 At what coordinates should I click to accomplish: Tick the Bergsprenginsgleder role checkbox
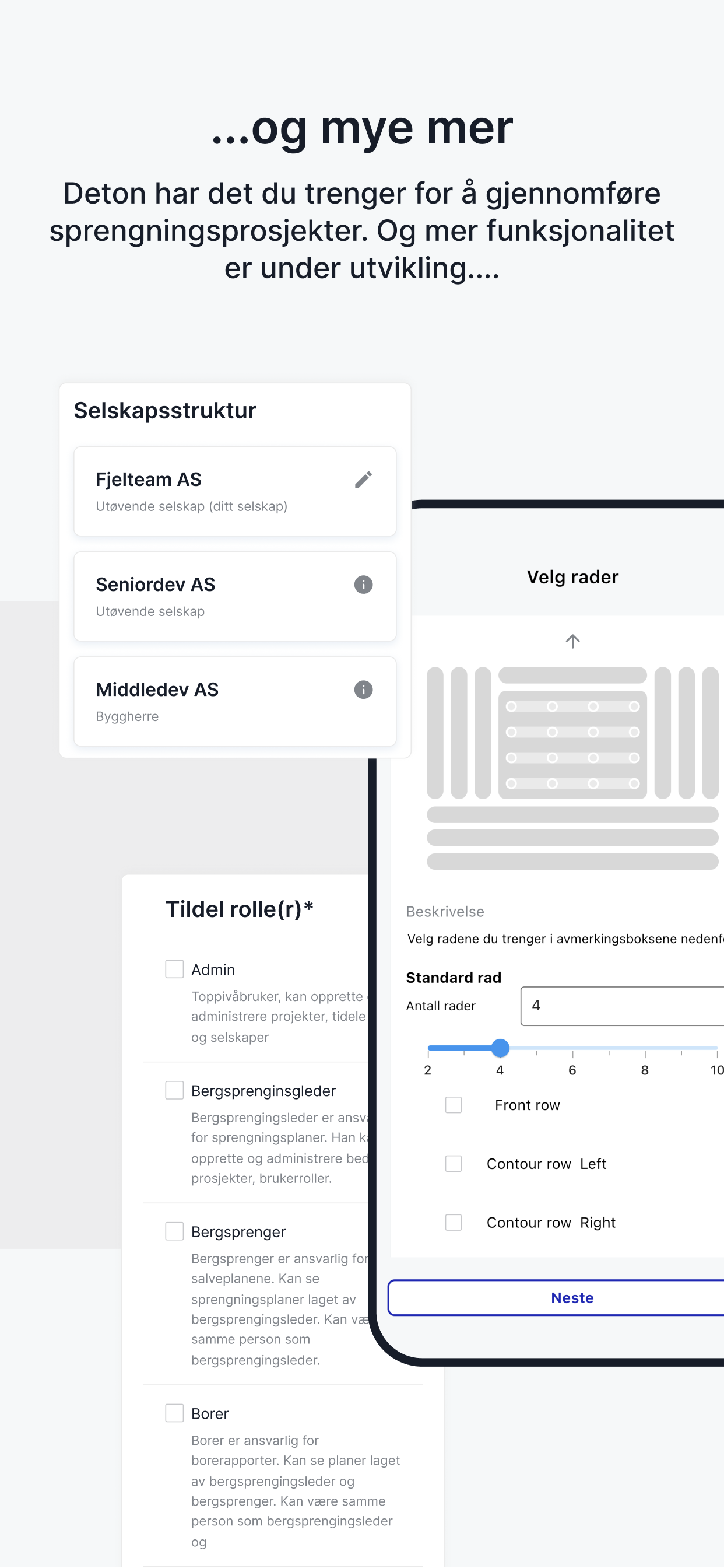pos(175,1090)
